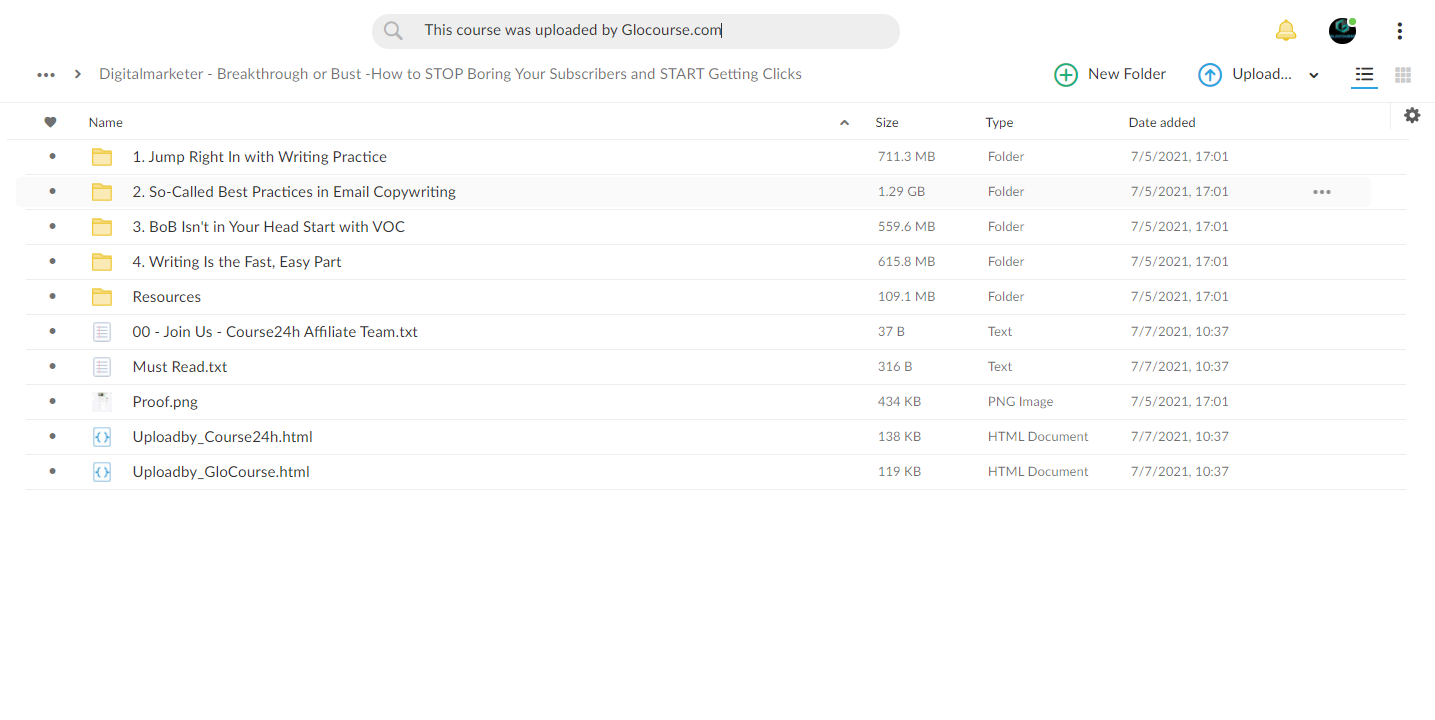Sort files by Date added header

tap(1162, 123)
